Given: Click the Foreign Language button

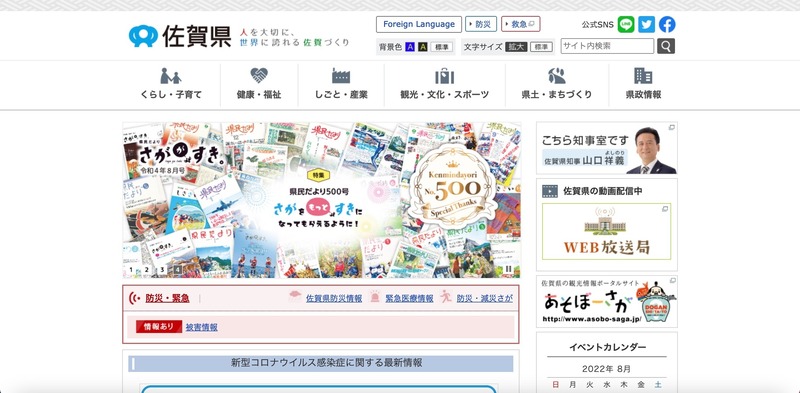Looking at the screenshot, I should (x=419, y=24).
